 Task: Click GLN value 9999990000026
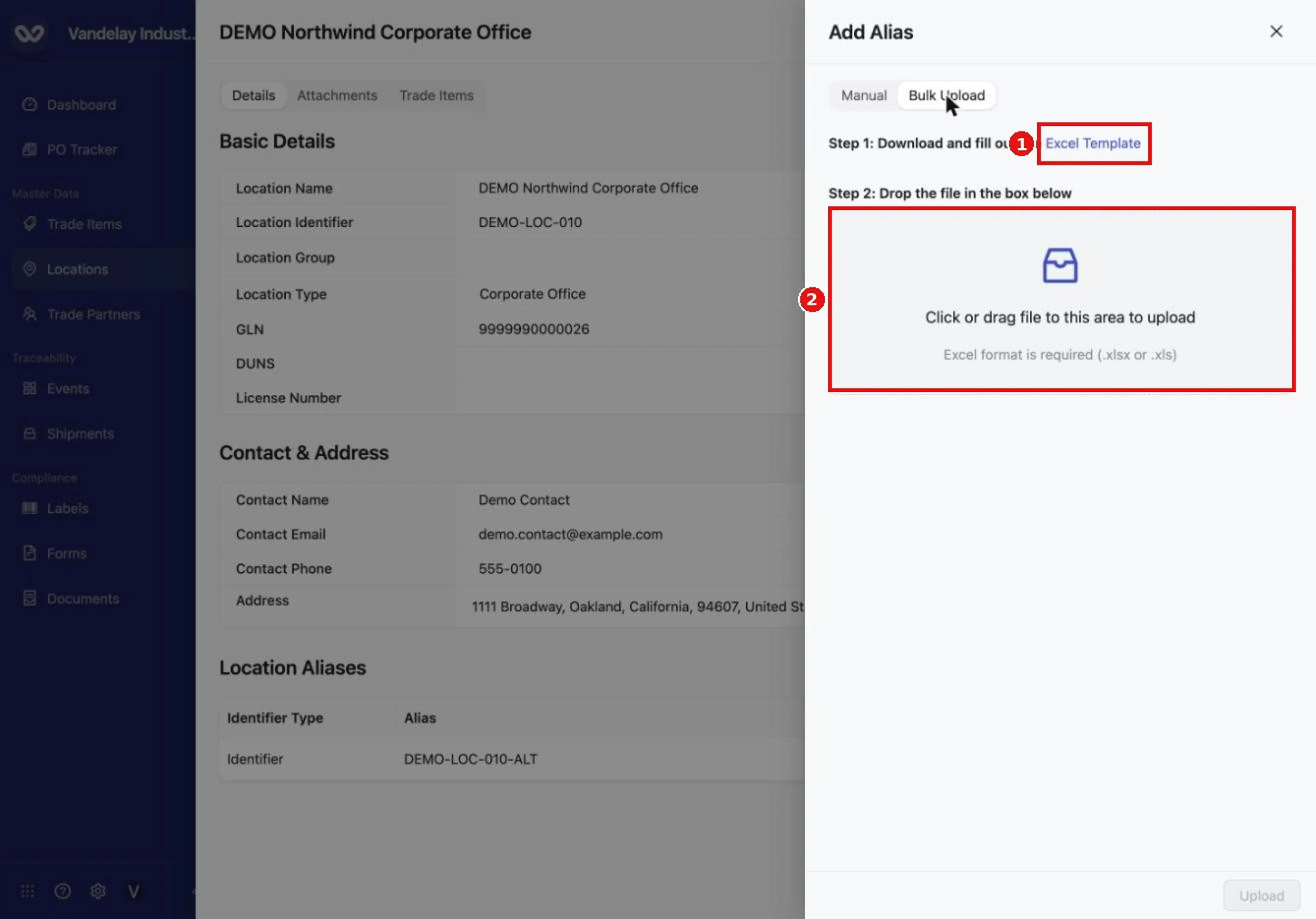[x=534, y=329]
